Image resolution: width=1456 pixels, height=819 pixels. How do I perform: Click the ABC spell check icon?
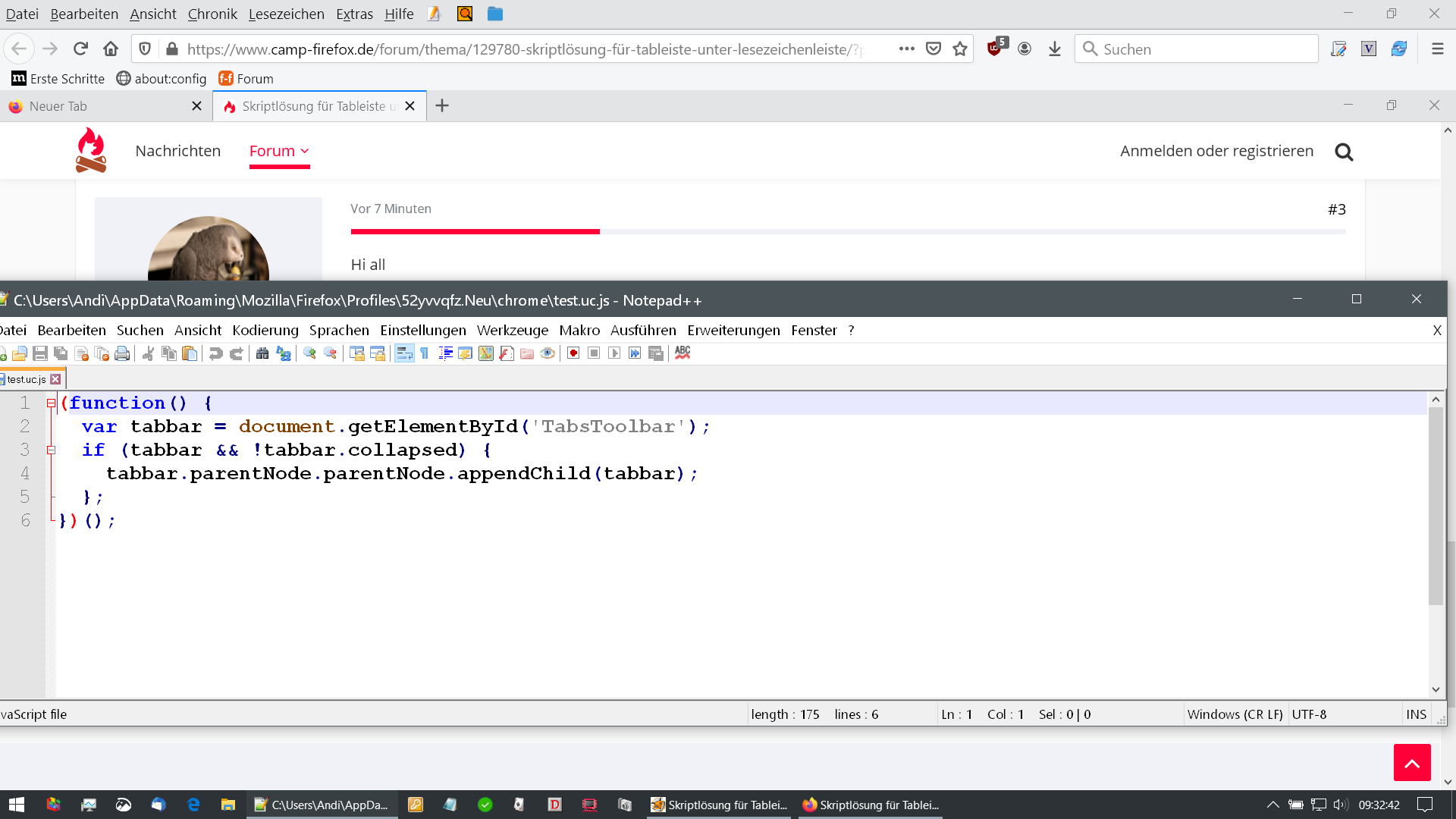pos(682,353)
